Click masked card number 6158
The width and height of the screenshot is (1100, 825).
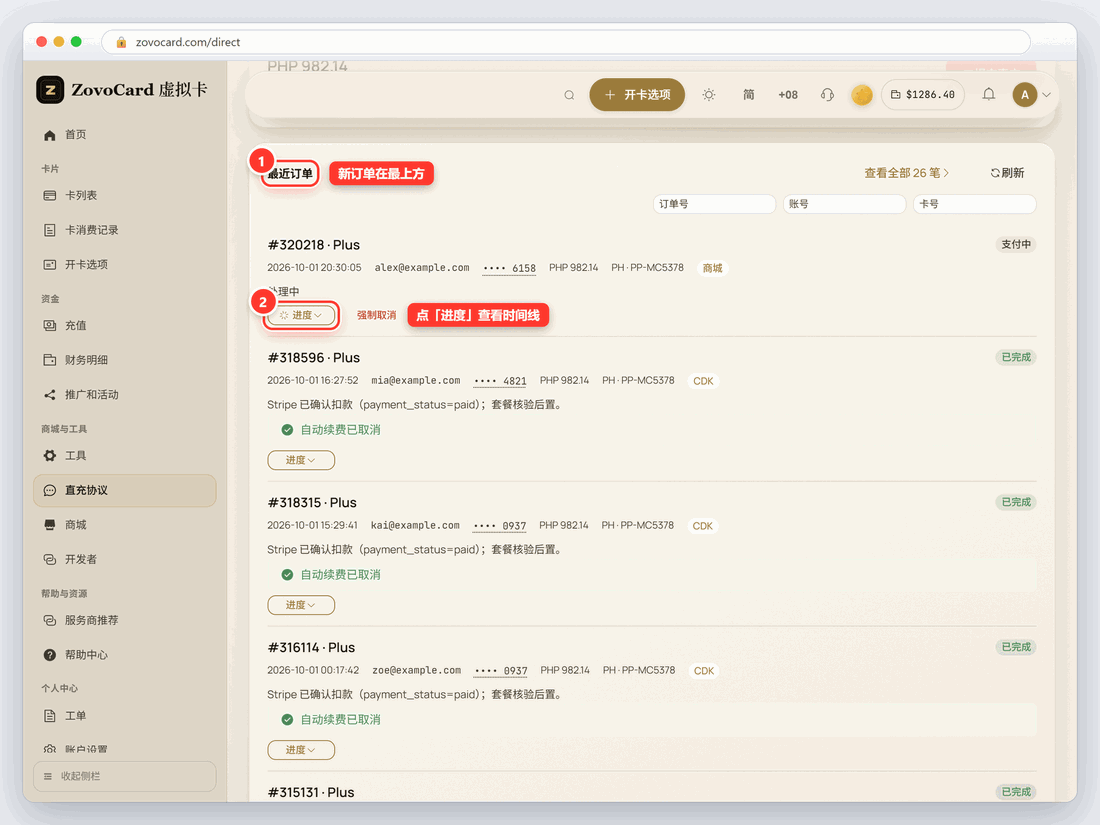click(x=509, y=268)
